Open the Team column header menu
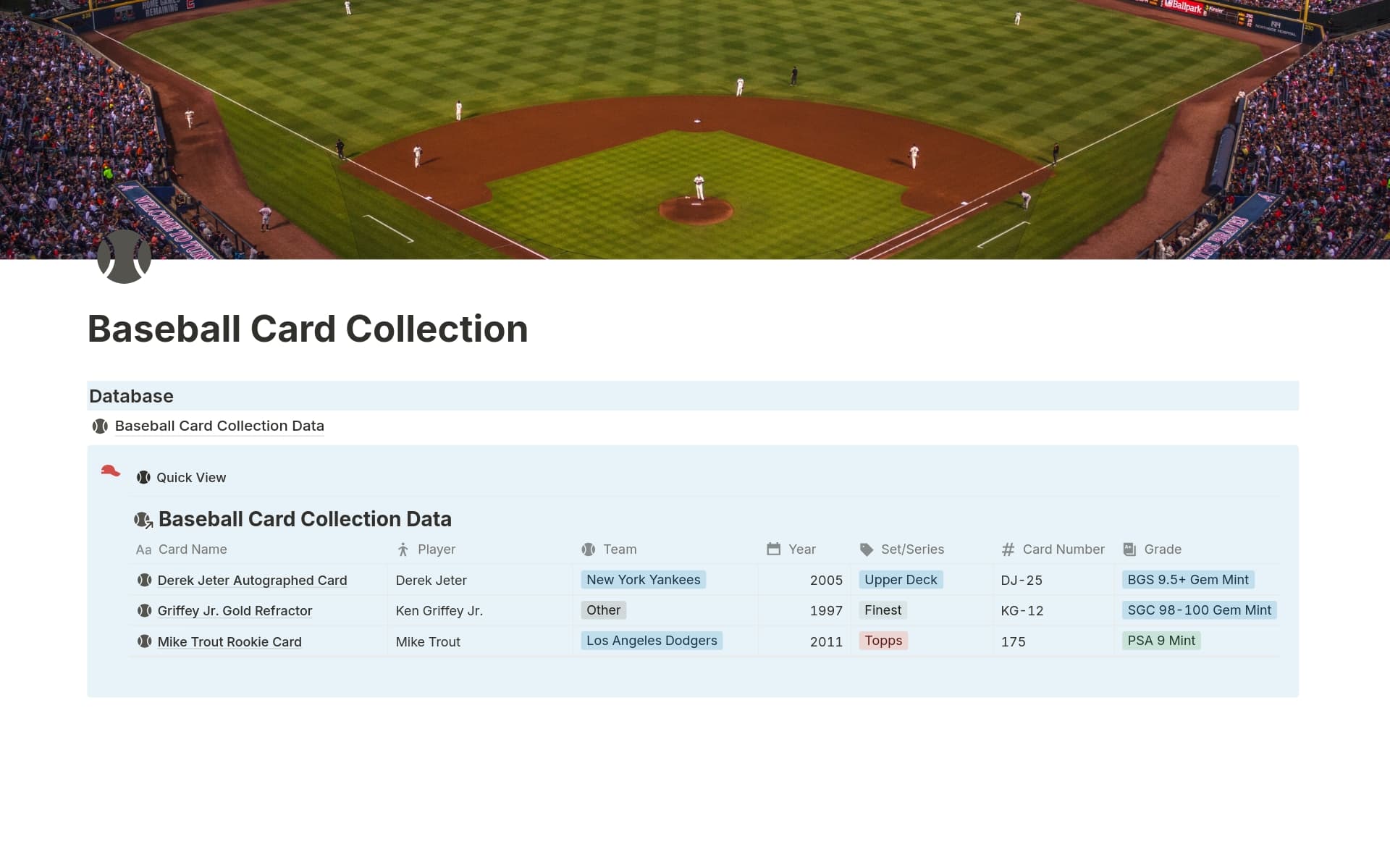 point(665,549)
